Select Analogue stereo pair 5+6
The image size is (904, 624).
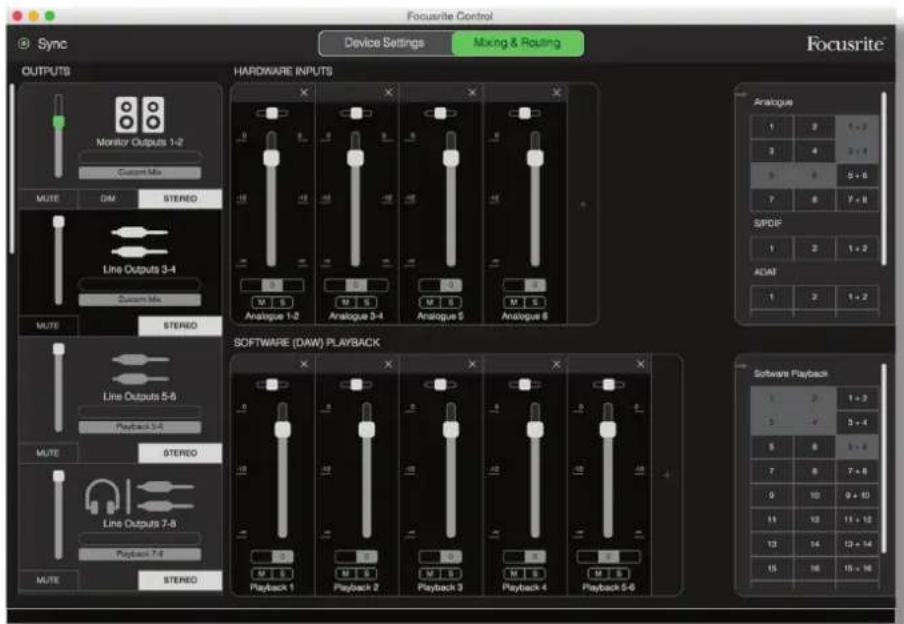(x=857, y=175)
